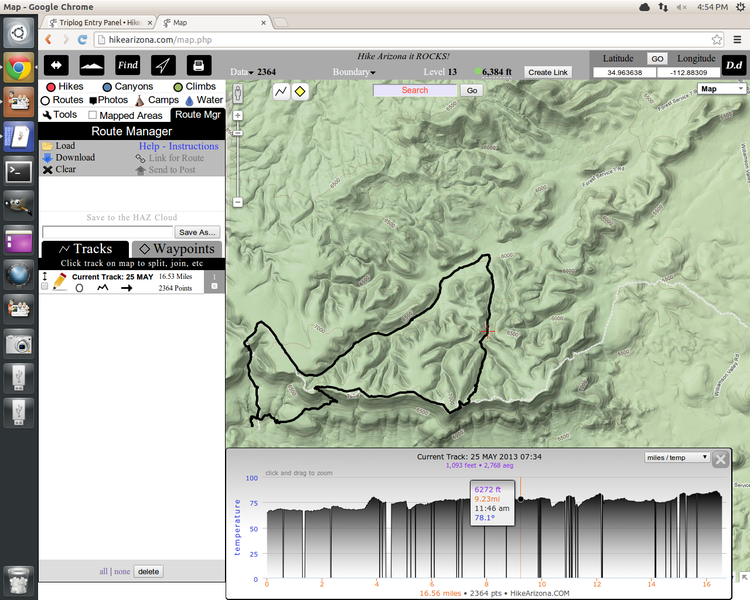Image resolution: width=750 pixels, height=600 pixels.
Task: Click the pencil edit icon for Current Track
Action: click(60, 281)
